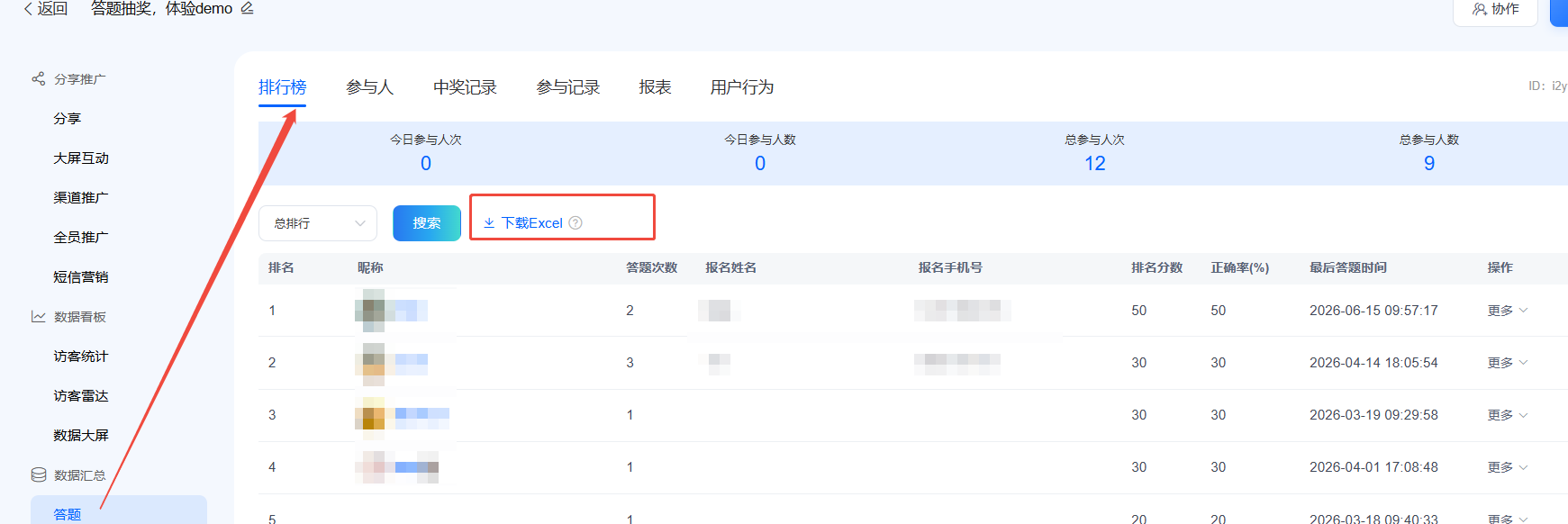
Task: Click the timestamp 2026-06-15 09:57:17
Action: pyautogui.click(x=1373, y=311)
